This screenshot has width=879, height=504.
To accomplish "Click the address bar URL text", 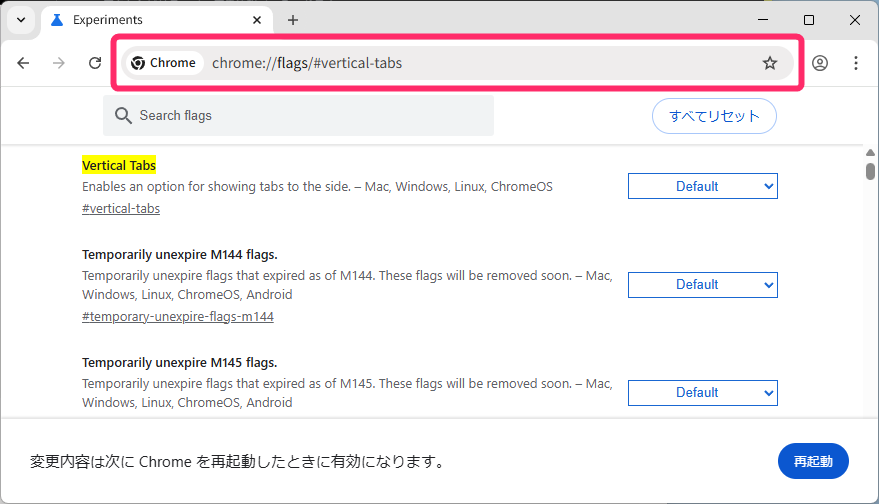I will click(307, 63).
